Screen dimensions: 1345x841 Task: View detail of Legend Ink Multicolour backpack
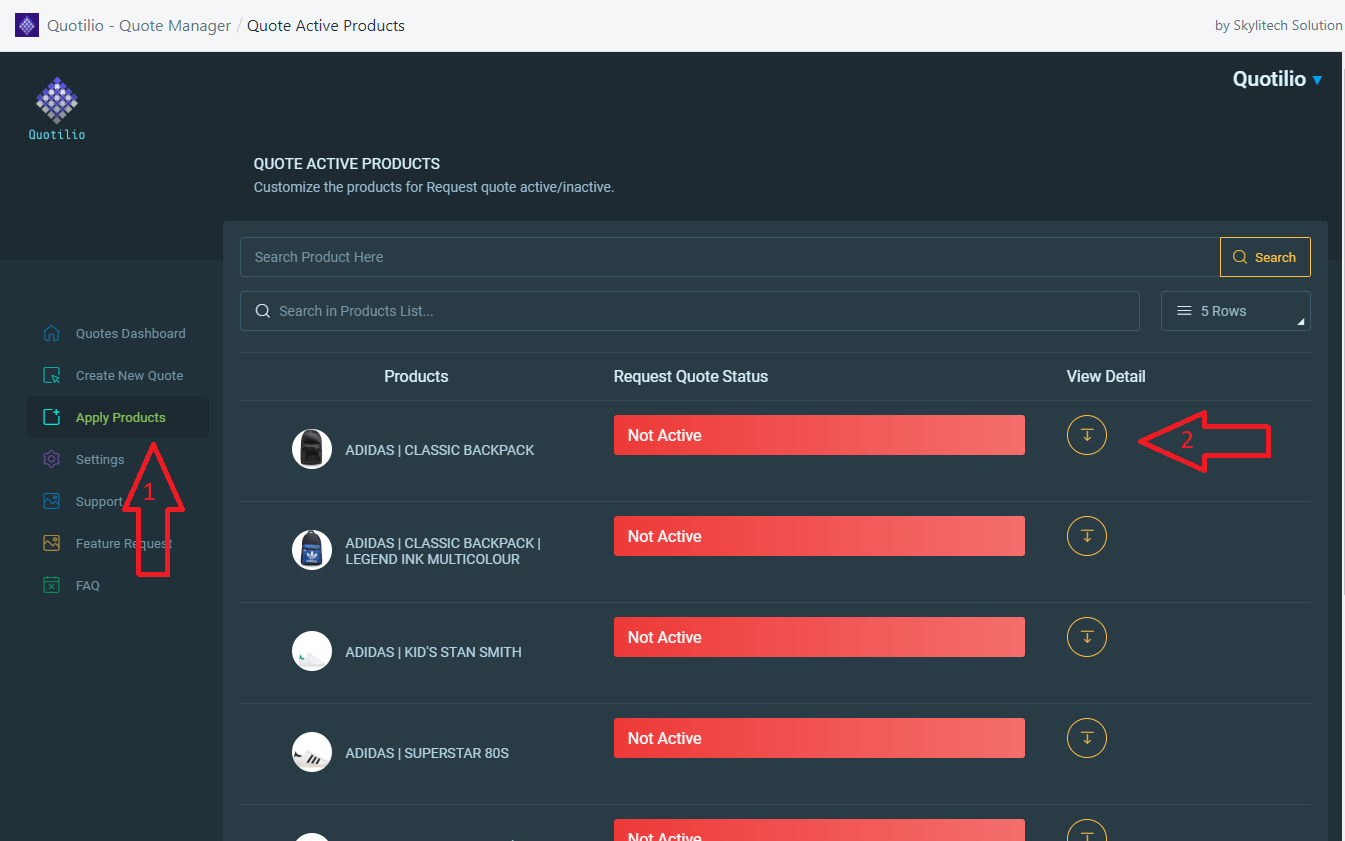[1087, 536]
